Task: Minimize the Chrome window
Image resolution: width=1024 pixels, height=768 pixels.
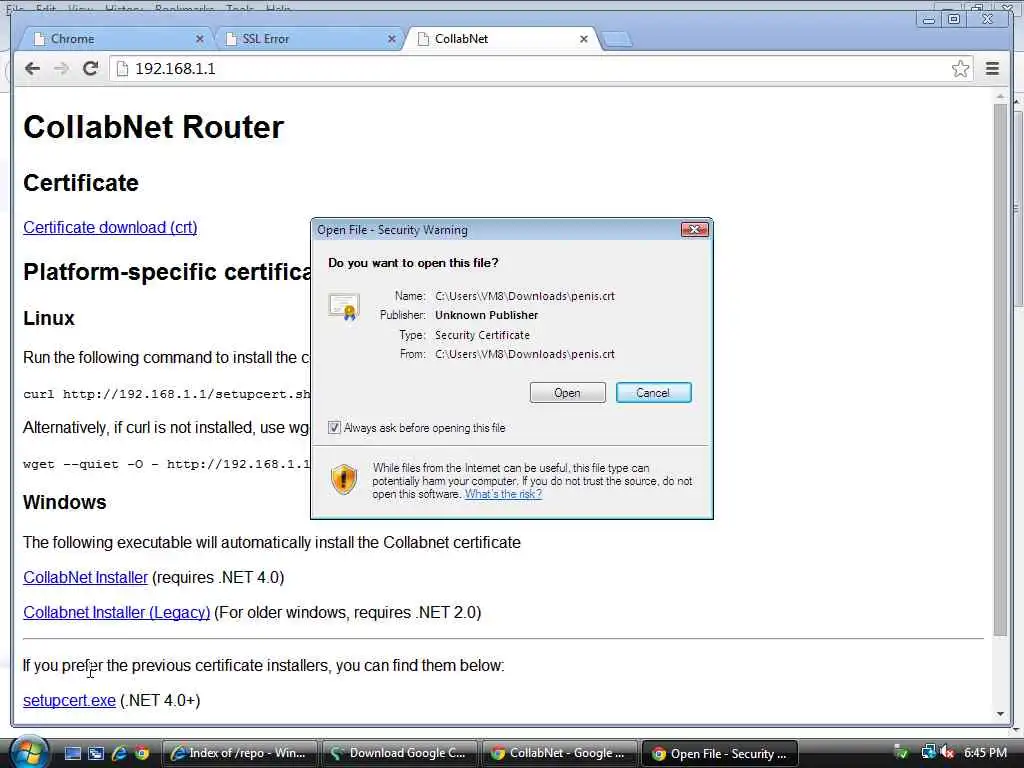Action: 928,20
